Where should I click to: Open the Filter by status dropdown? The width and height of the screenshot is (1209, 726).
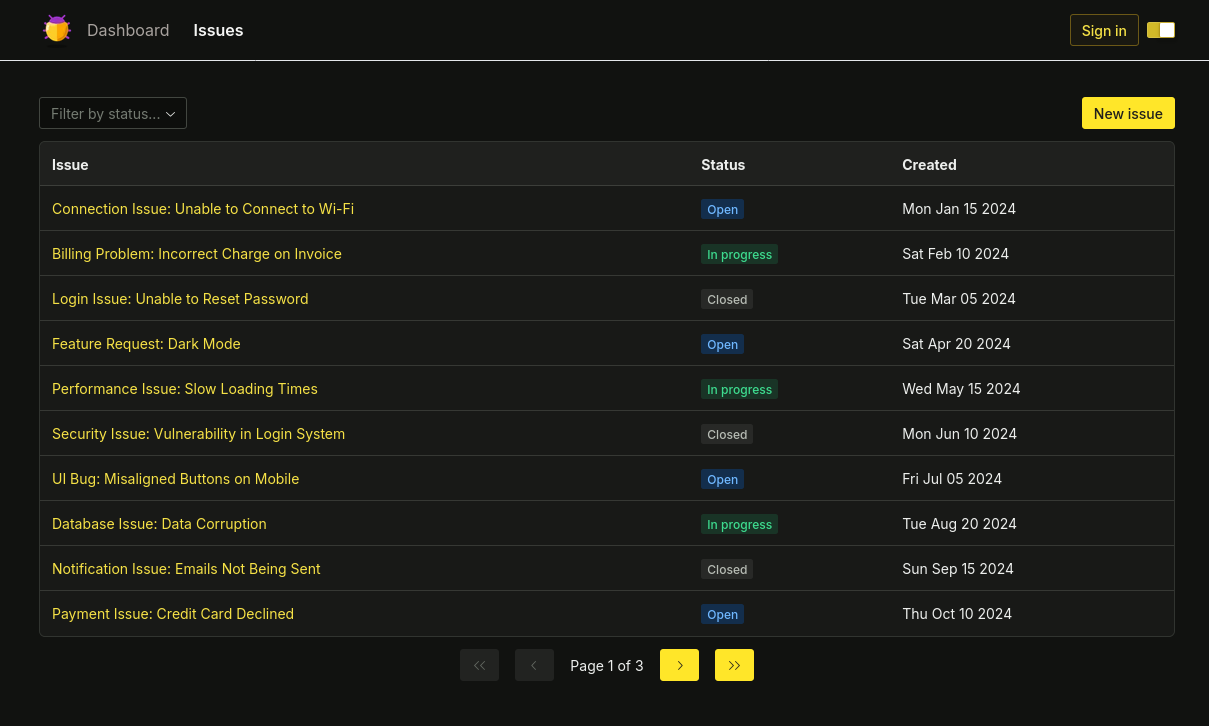(x=113, y=113)
